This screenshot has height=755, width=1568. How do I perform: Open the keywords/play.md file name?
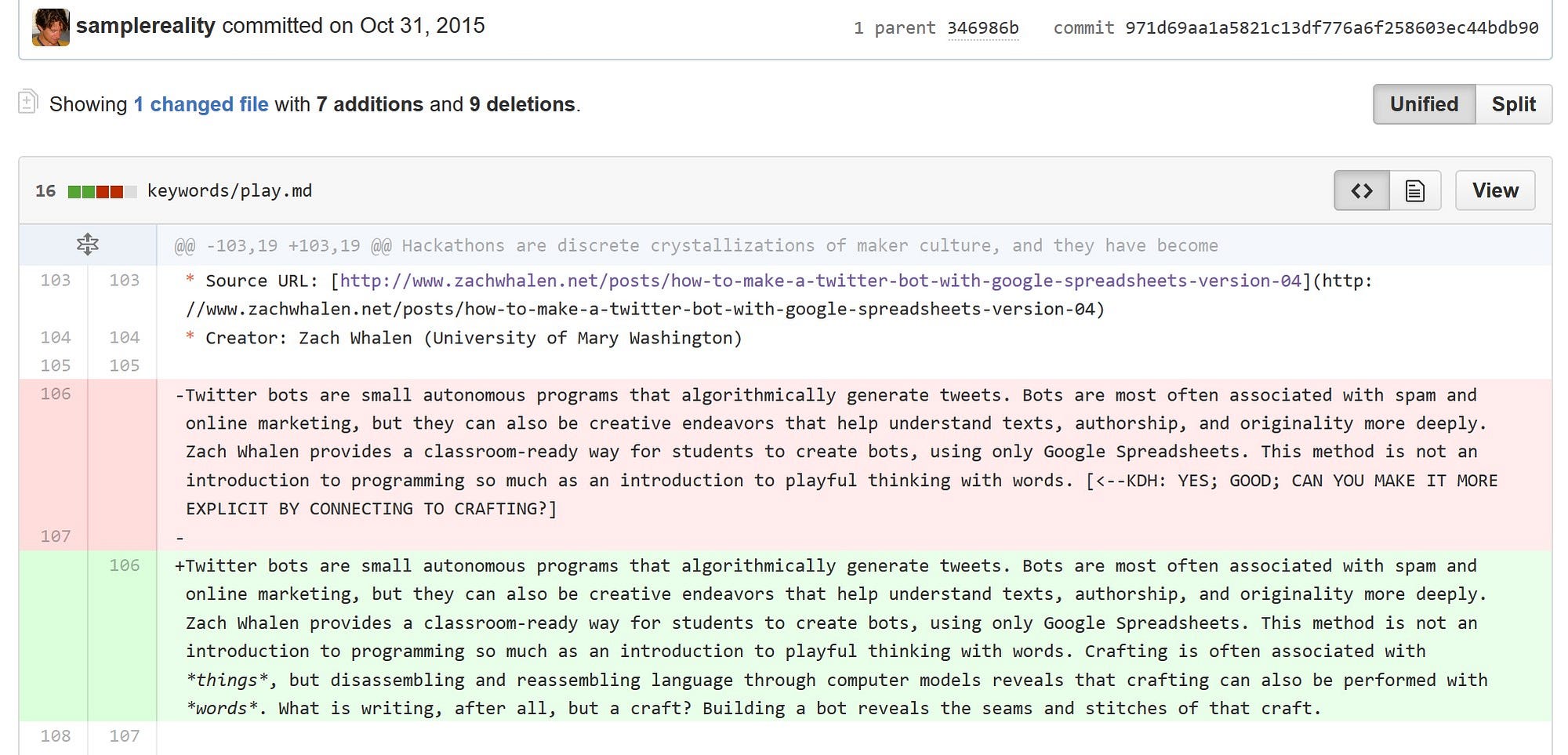[230, 191]
